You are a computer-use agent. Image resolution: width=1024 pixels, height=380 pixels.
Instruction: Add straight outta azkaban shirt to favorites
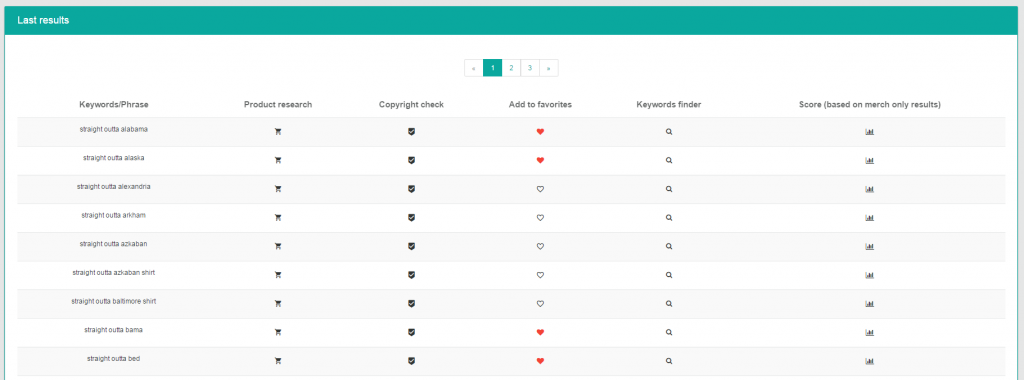540,275
